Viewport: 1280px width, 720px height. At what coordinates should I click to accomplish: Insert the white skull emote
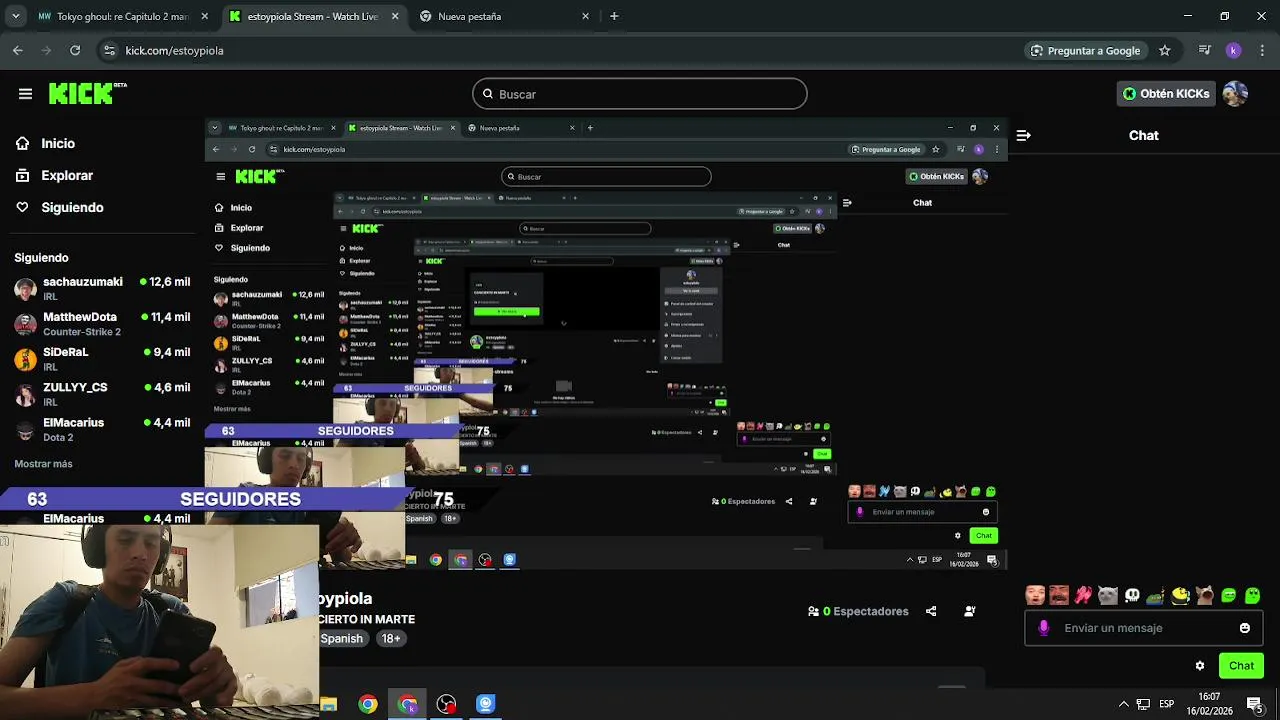point(1132,595)
